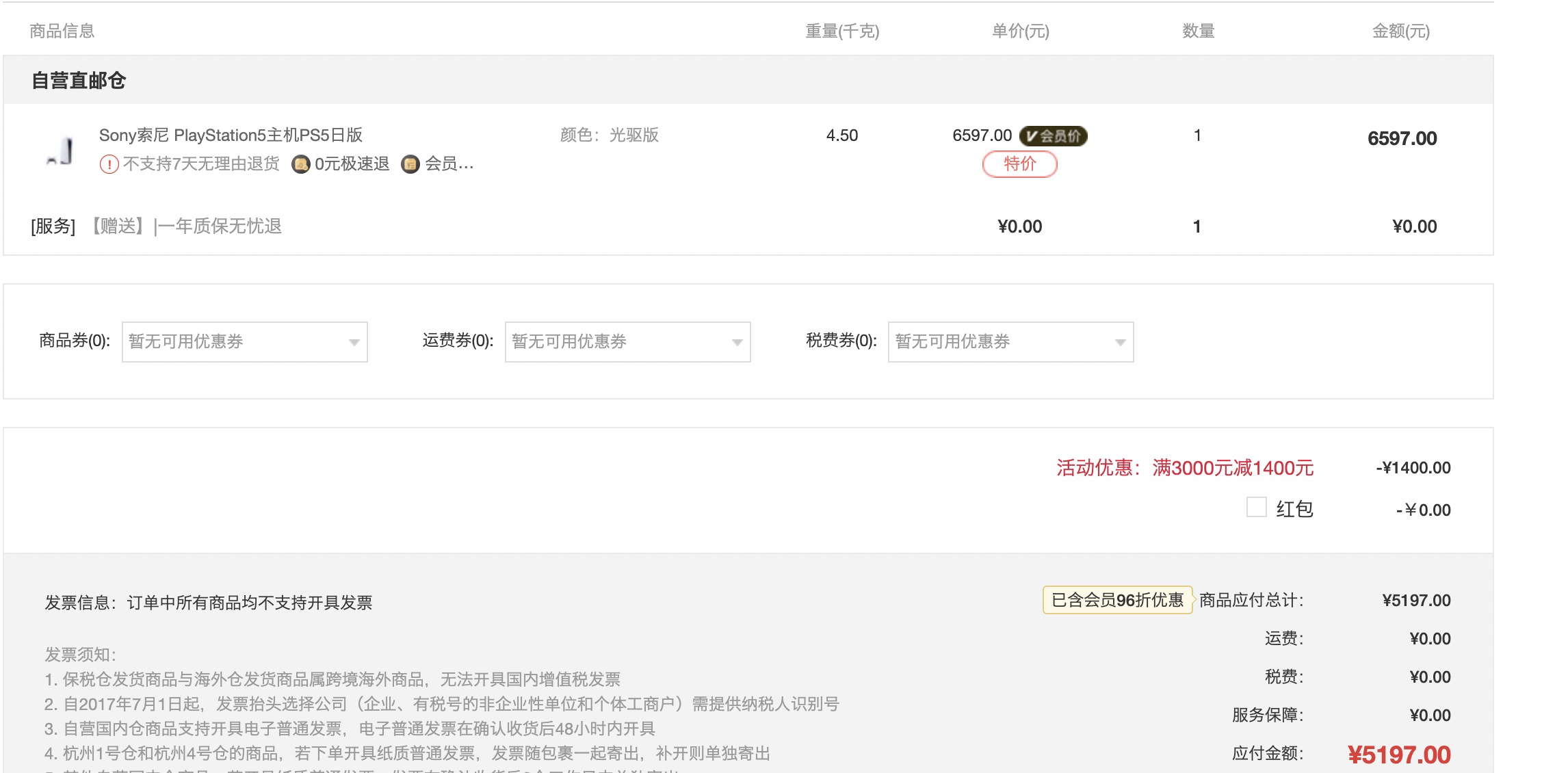Screen dimensions: 1568x773
Task: Click the 数量 column header
Action: [1199, 31]
